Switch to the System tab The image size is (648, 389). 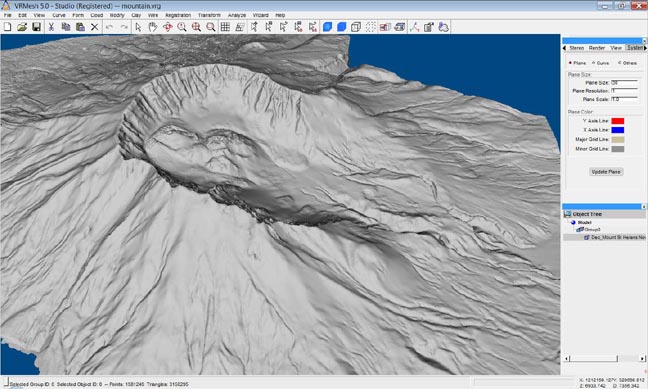[x=634, y=48]
